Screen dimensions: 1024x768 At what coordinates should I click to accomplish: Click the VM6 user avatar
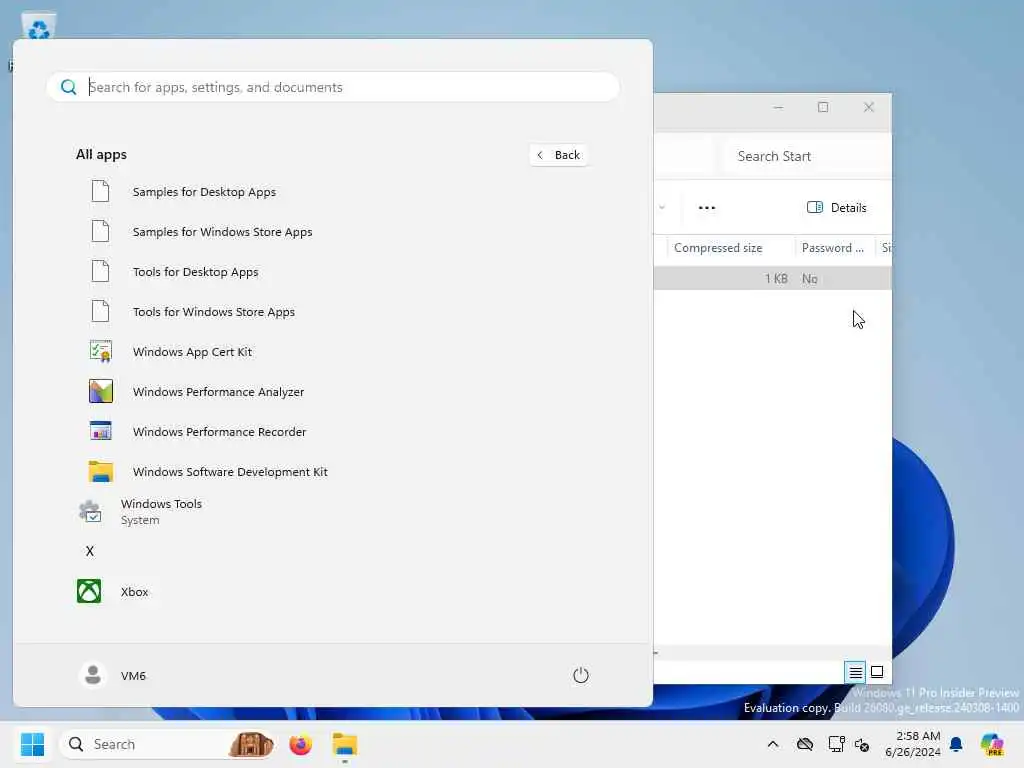(93, 675)
